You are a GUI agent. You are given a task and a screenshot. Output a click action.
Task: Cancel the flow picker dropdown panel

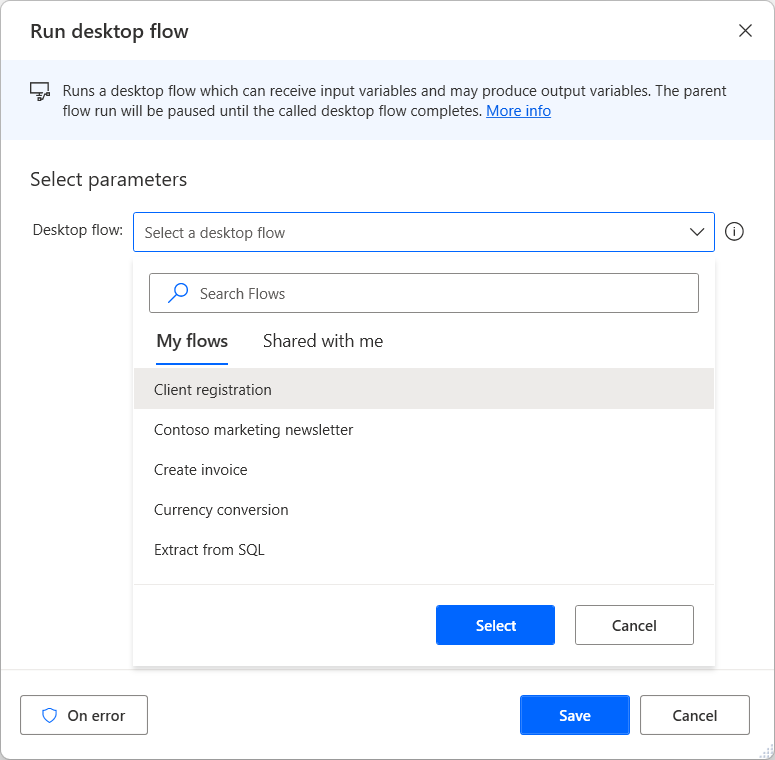[x=634, y=625]
